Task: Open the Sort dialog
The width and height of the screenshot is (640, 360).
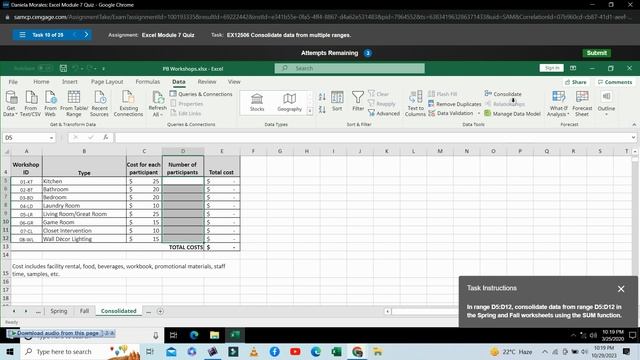Action: [x=337, y=101]
